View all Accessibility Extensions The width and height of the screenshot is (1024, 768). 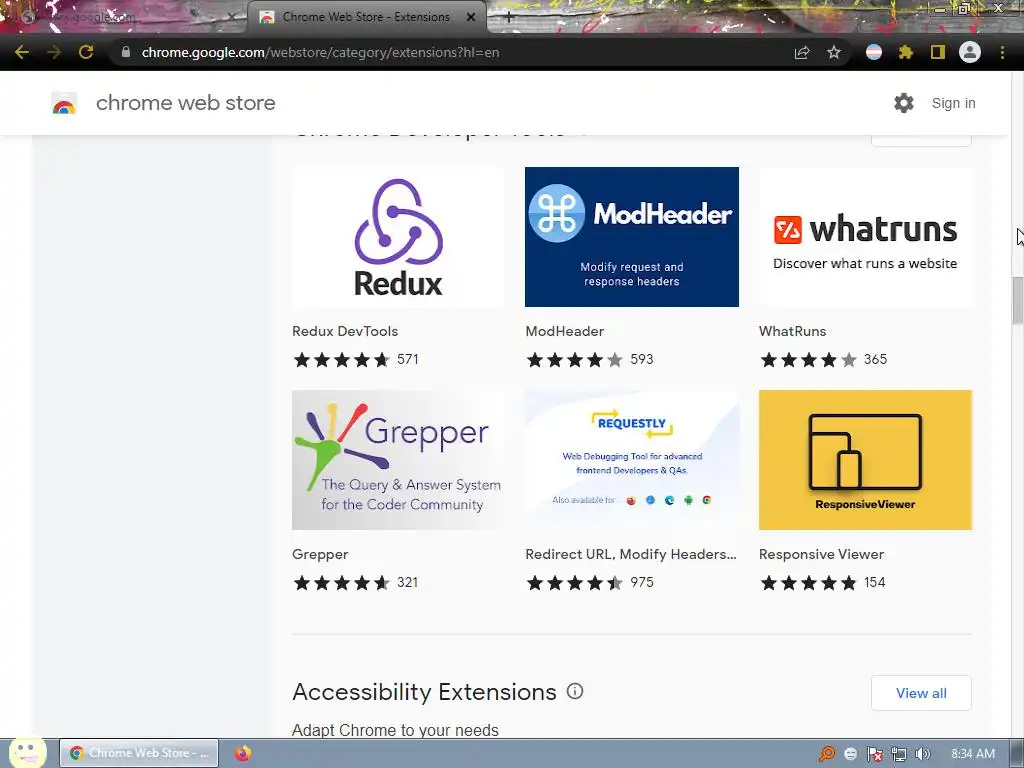point(921,693)
